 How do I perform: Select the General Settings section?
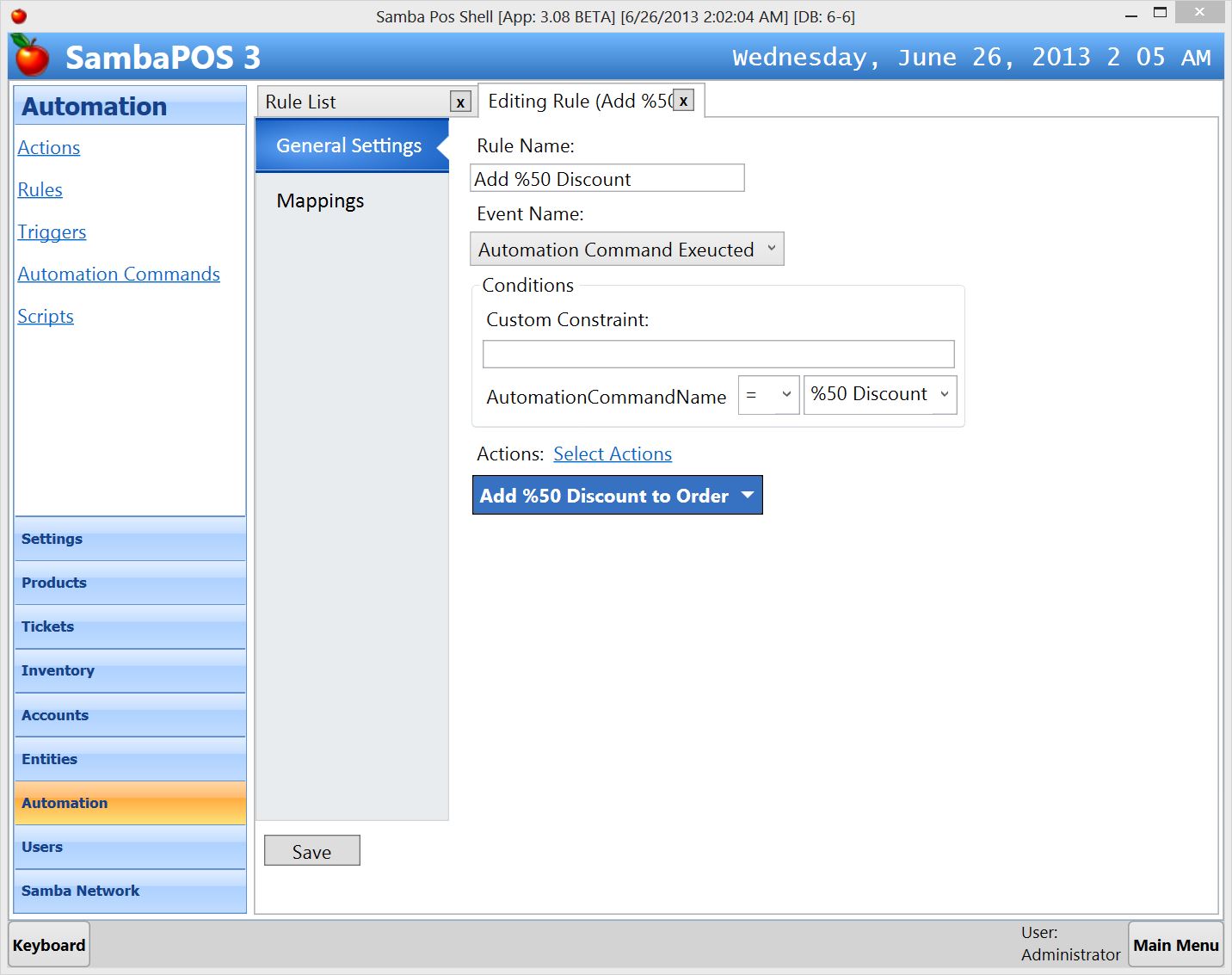[349, 145]
